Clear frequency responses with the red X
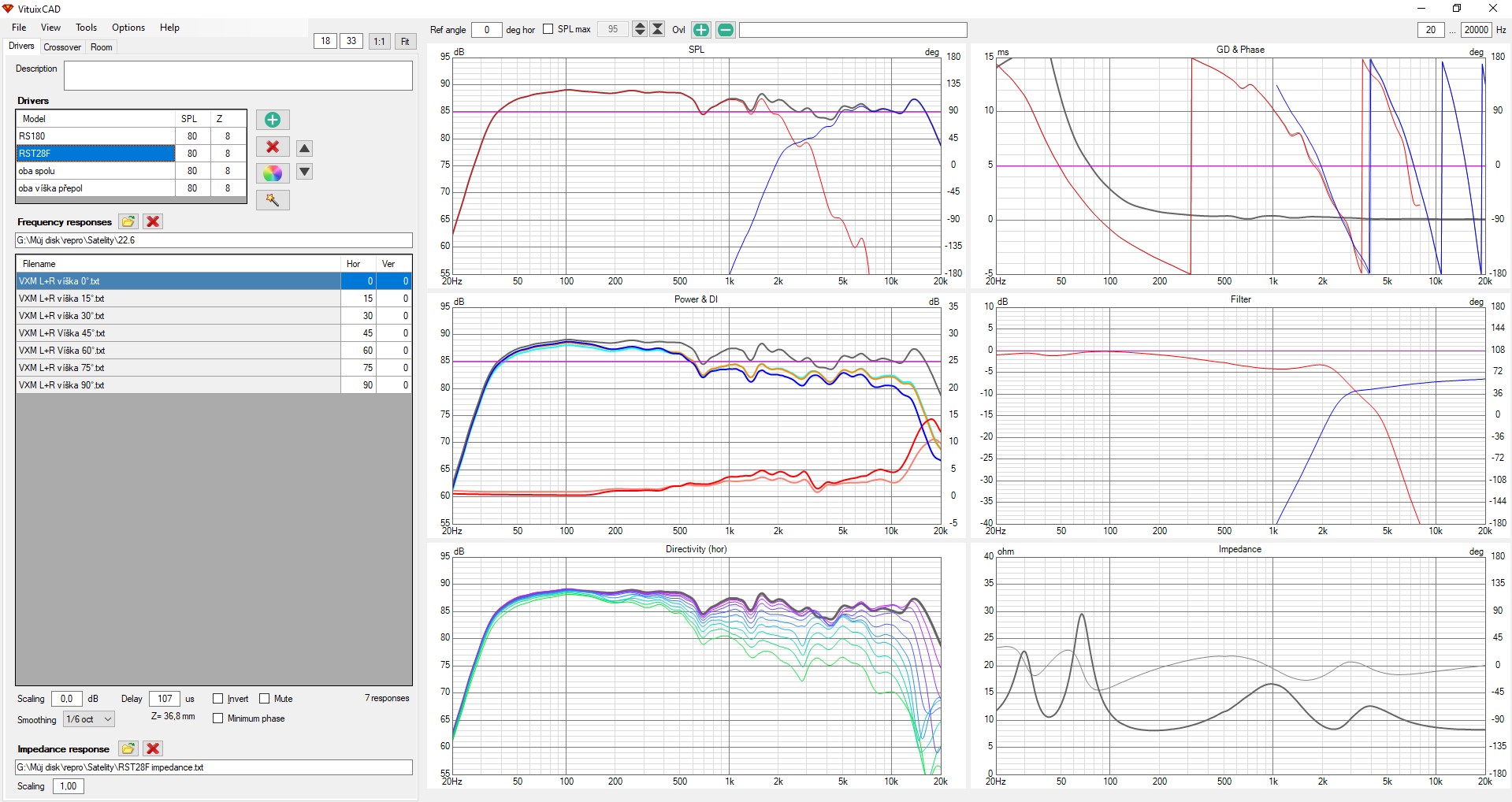The image size is (1512, 802). pyautogui.click(x=153, y=221)
